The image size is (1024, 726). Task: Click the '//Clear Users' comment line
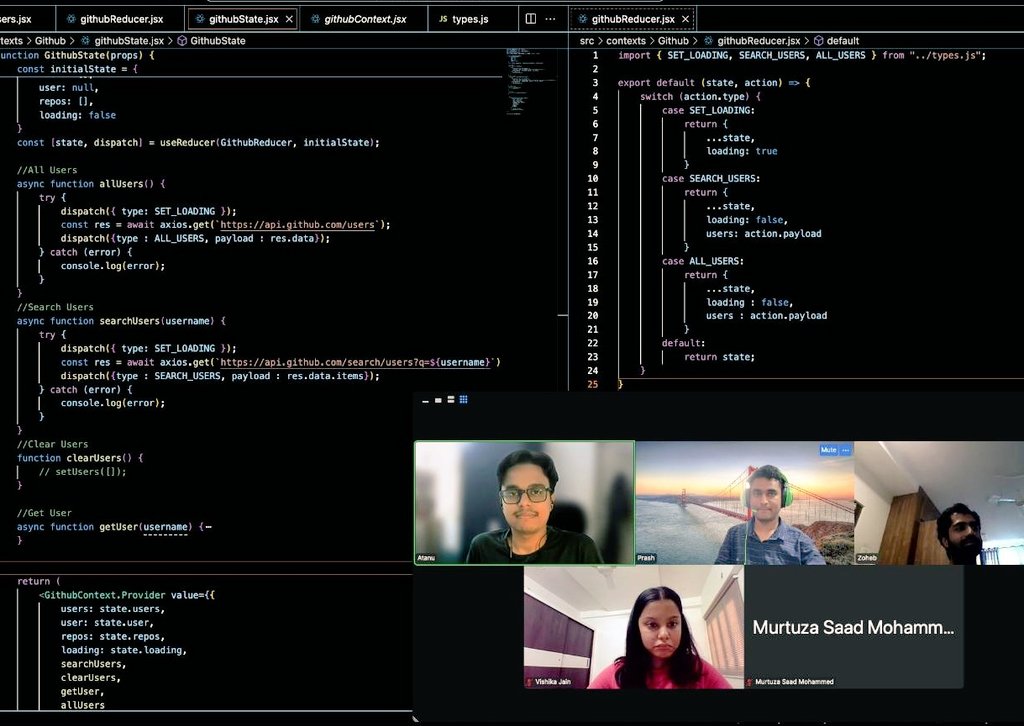click(52, 444)
